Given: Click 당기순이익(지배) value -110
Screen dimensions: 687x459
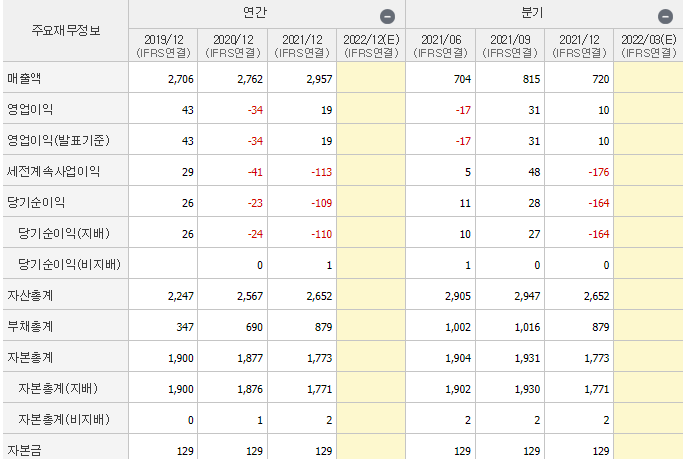Looking at the screenshot, I should 322,234.
